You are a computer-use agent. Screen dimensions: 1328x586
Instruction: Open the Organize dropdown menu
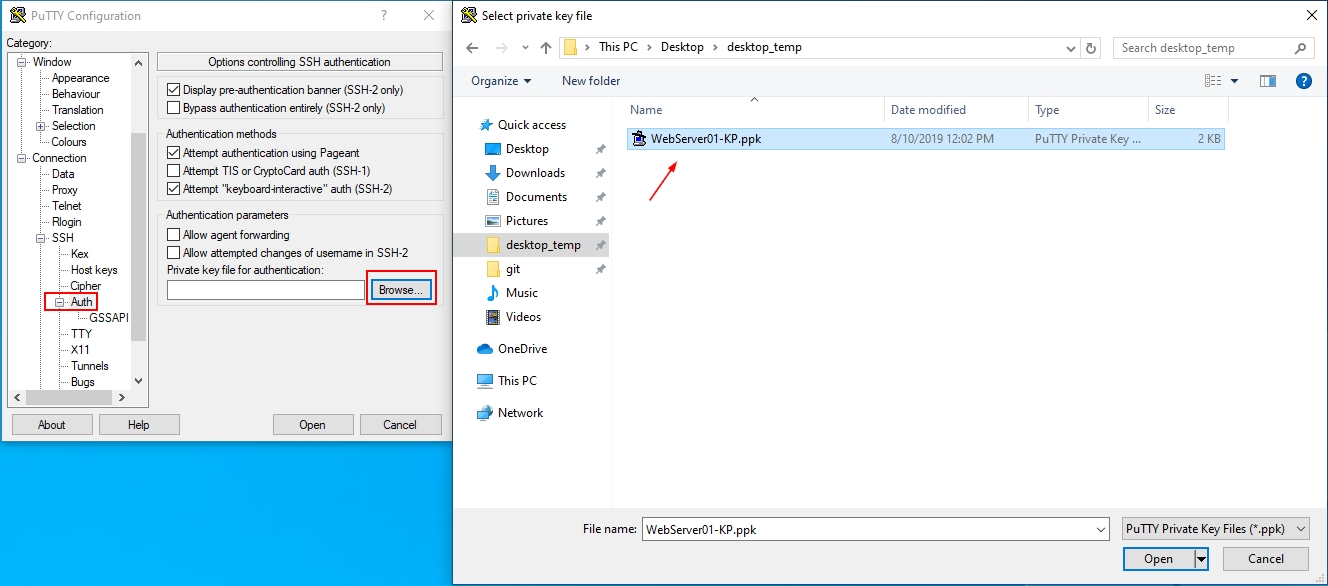coord(502,81)
